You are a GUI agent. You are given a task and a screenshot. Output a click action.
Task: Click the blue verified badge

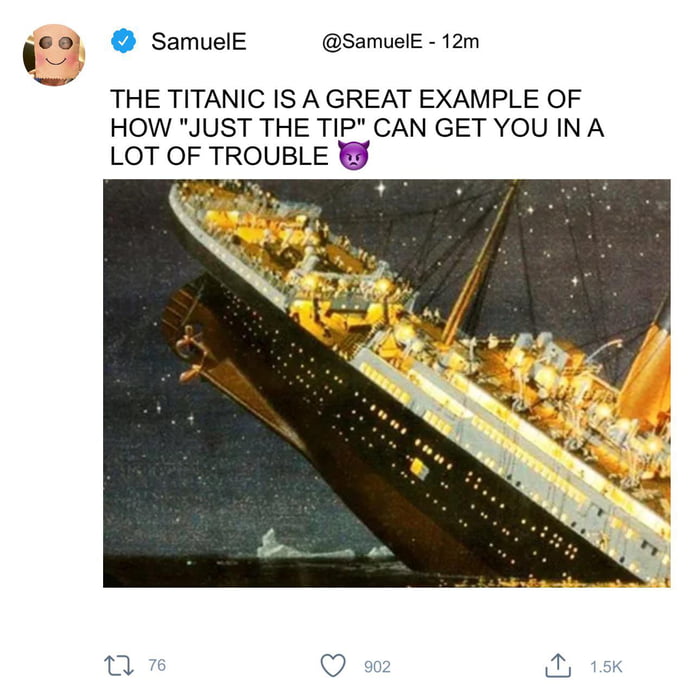click(124, 41)
